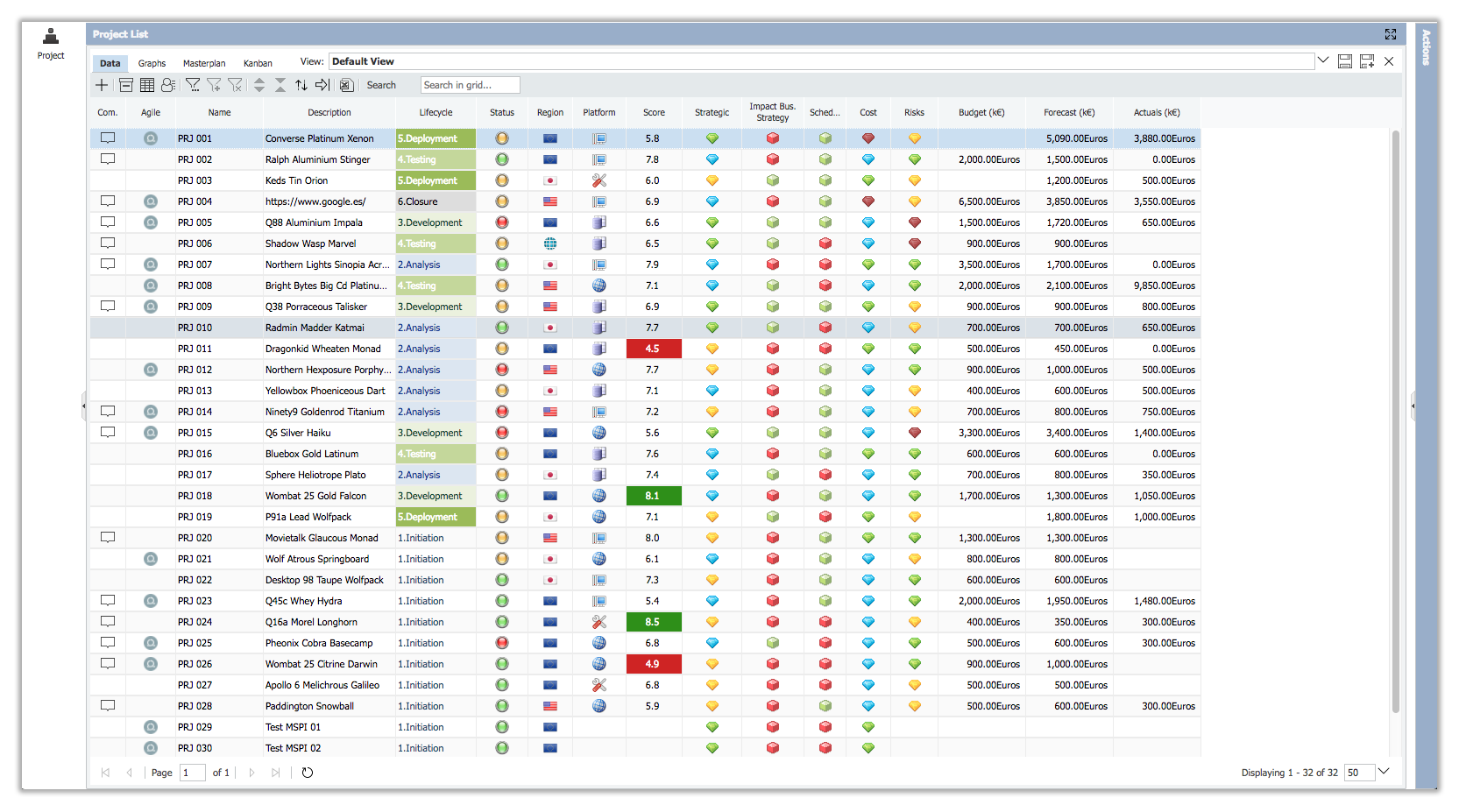This screenshot has height=812, width=1459.
Task: Click the comment icon on PRJ 028 row
Action: (108, 706)
